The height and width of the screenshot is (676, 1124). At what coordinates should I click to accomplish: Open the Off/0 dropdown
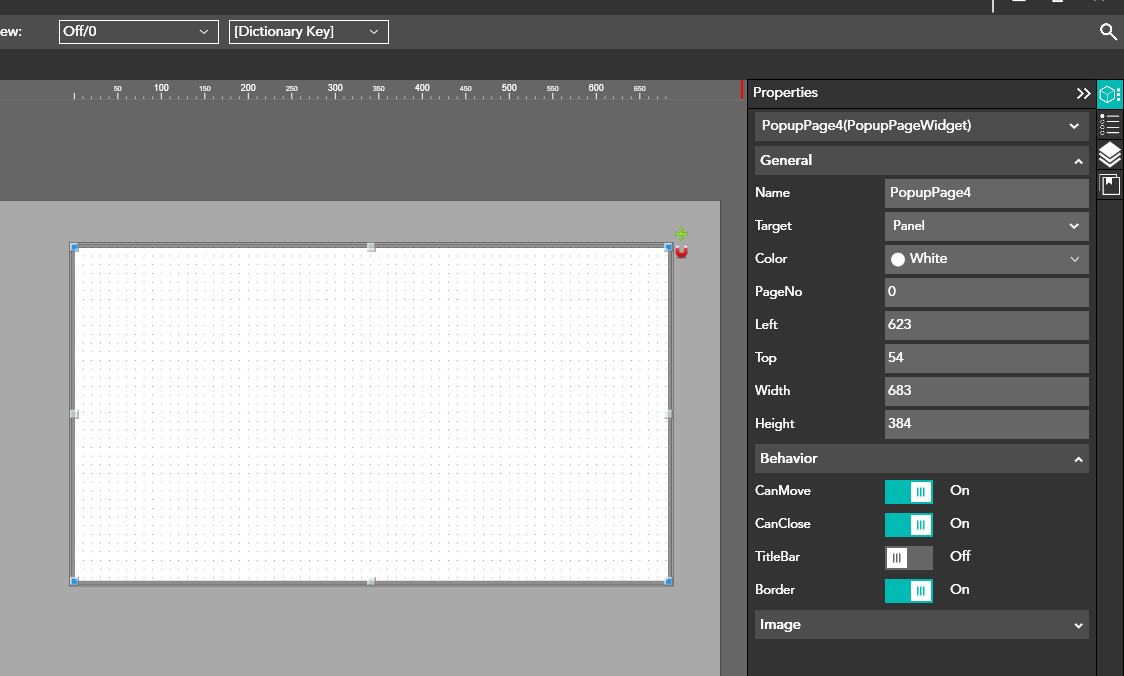point(138,32)
